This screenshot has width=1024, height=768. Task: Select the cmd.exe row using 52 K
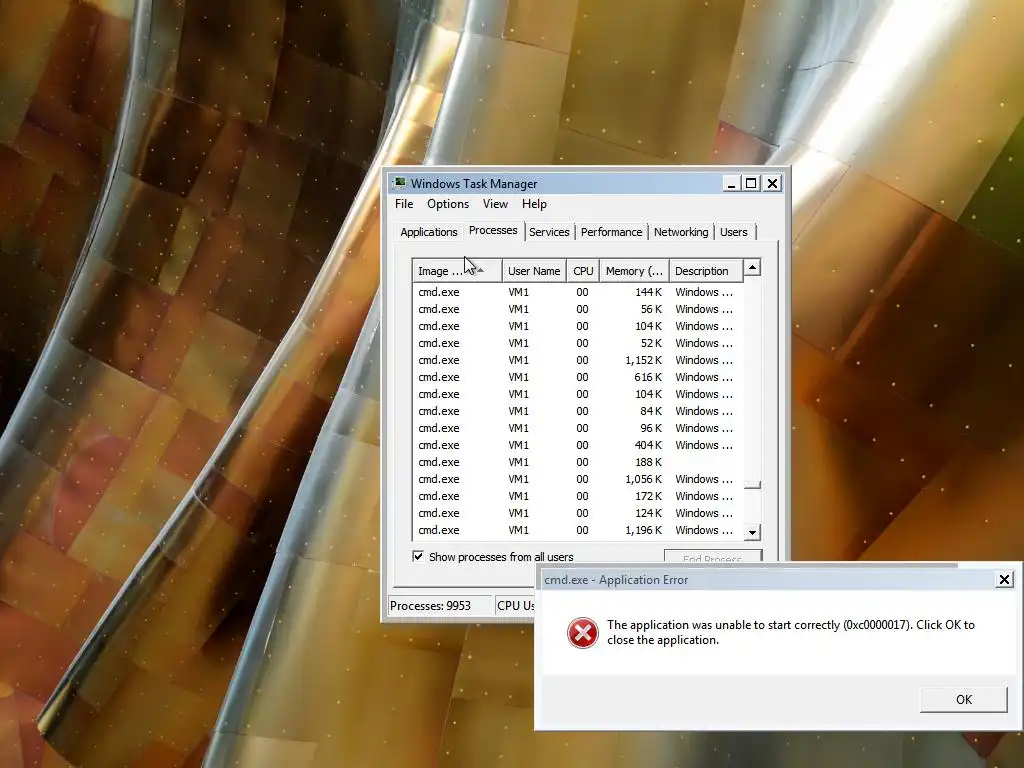pos(577,343)
